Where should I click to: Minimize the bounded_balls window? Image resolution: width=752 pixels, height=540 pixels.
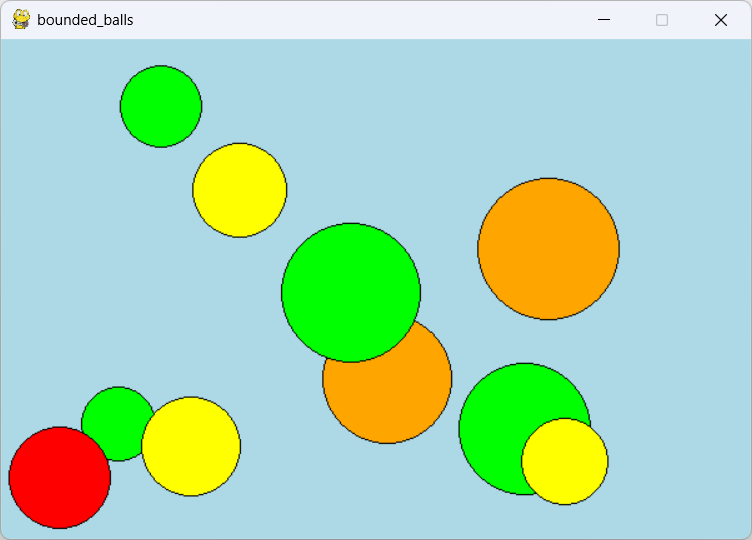(x=604, y=20)
